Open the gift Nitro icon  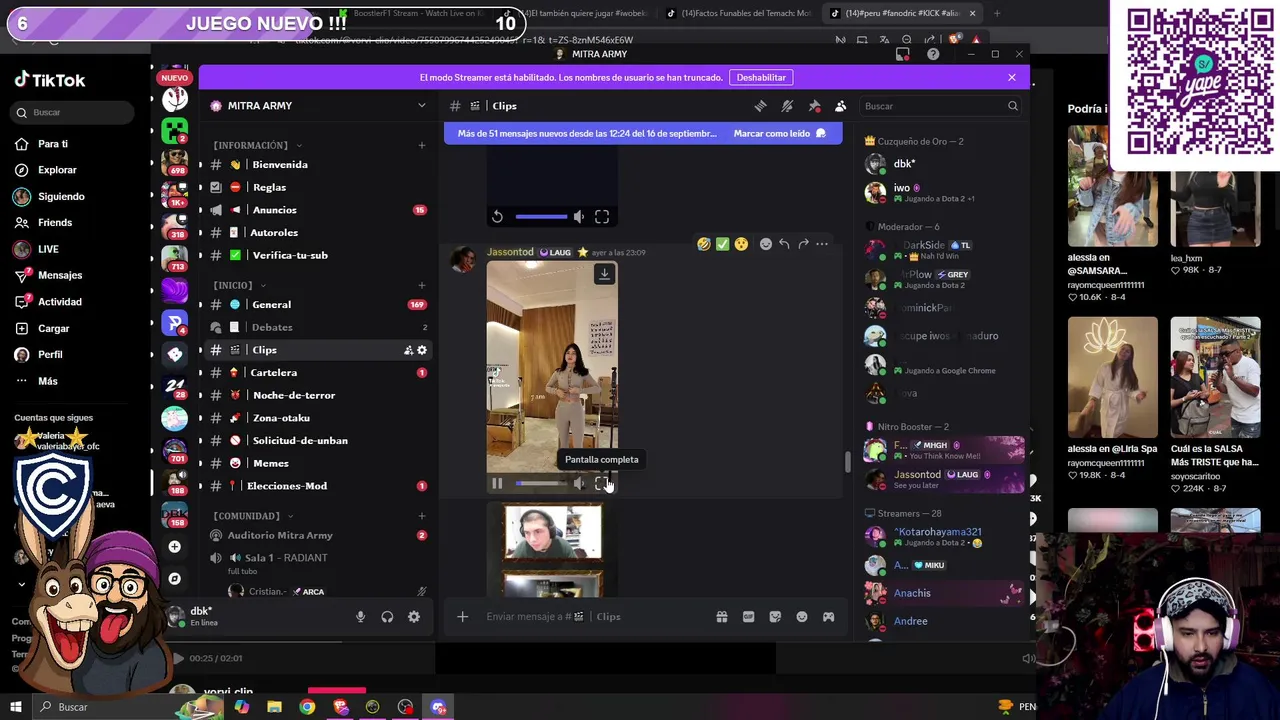click(x=722, y=617)
